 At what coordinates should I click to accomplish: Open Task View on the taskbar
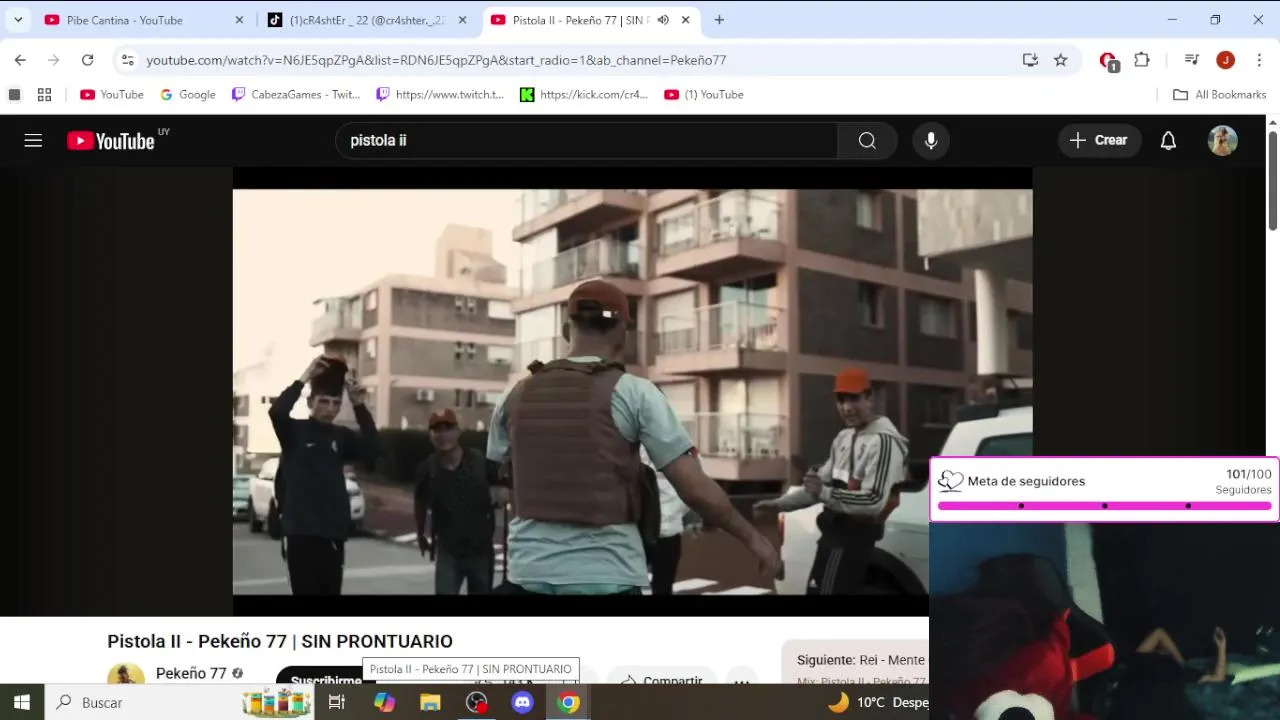tap(337, 702)
